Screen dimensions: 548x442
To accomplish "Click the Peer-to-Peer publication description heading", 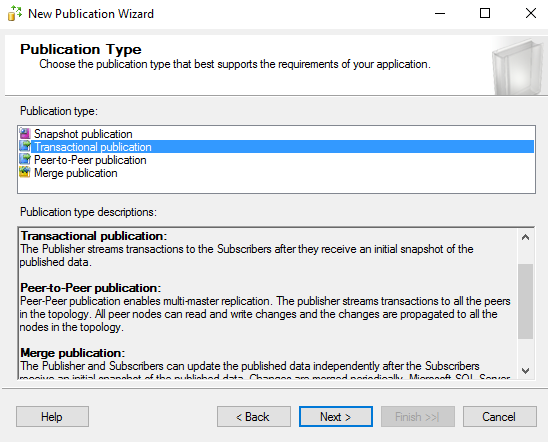I will click(x=91, y=288).
